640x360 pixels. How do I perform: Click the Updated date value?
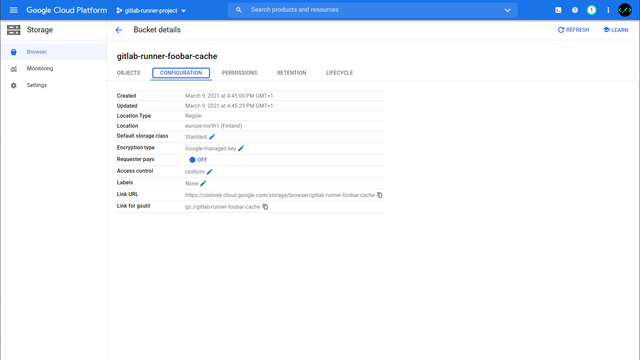coord(229,106)
